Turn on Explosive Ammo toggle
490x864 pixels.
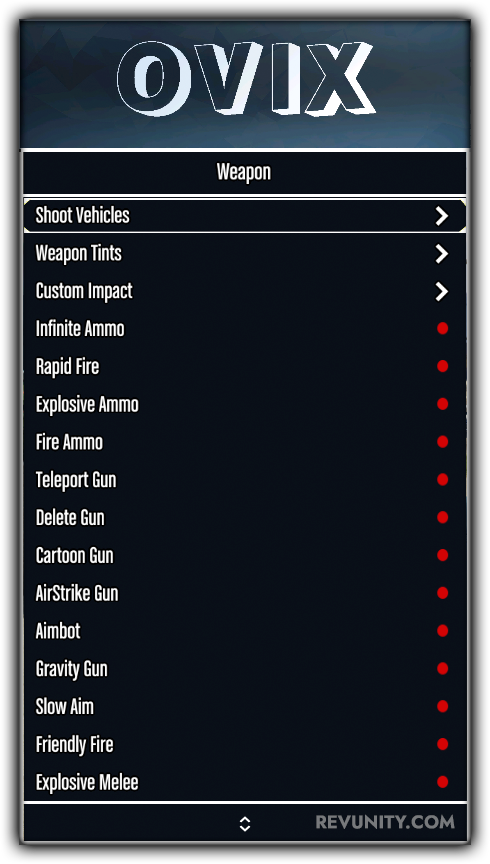442,404
